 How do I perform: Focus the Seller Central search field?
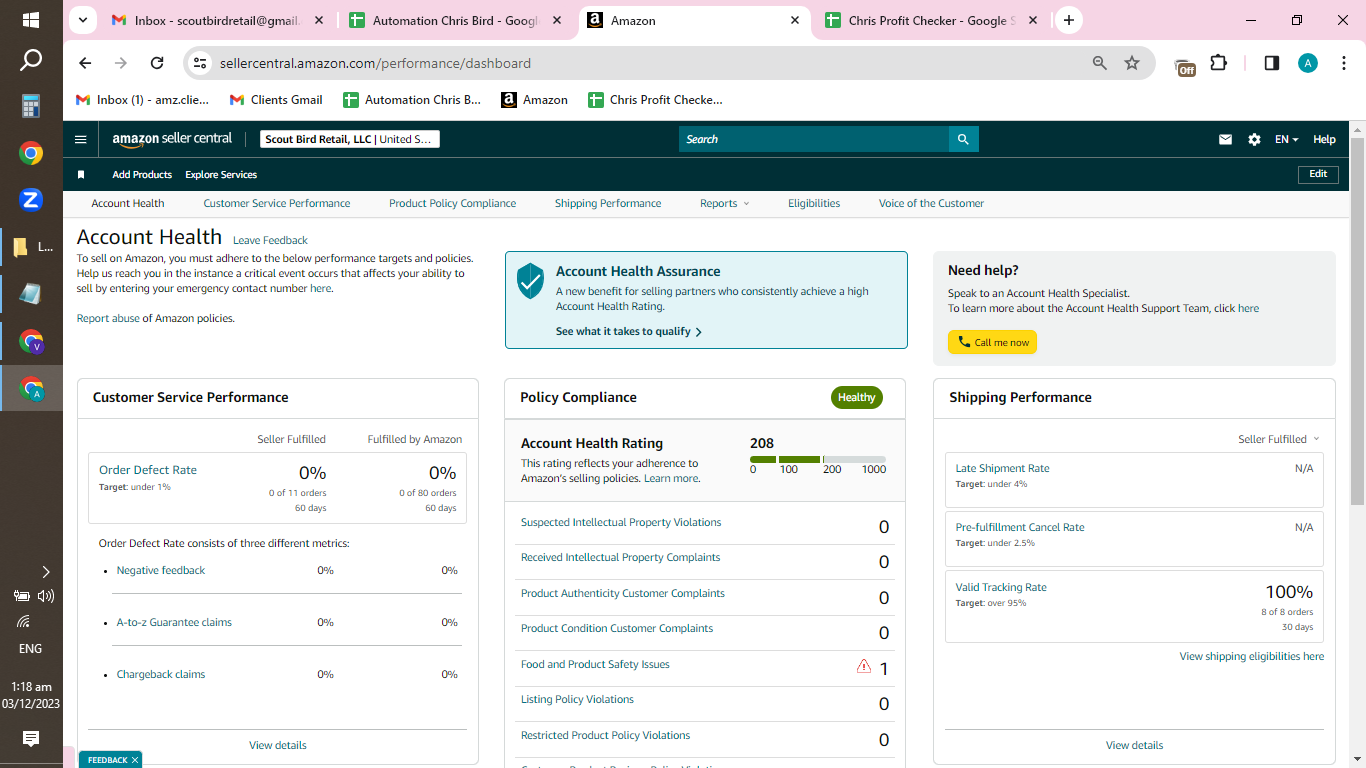[813, 139]
